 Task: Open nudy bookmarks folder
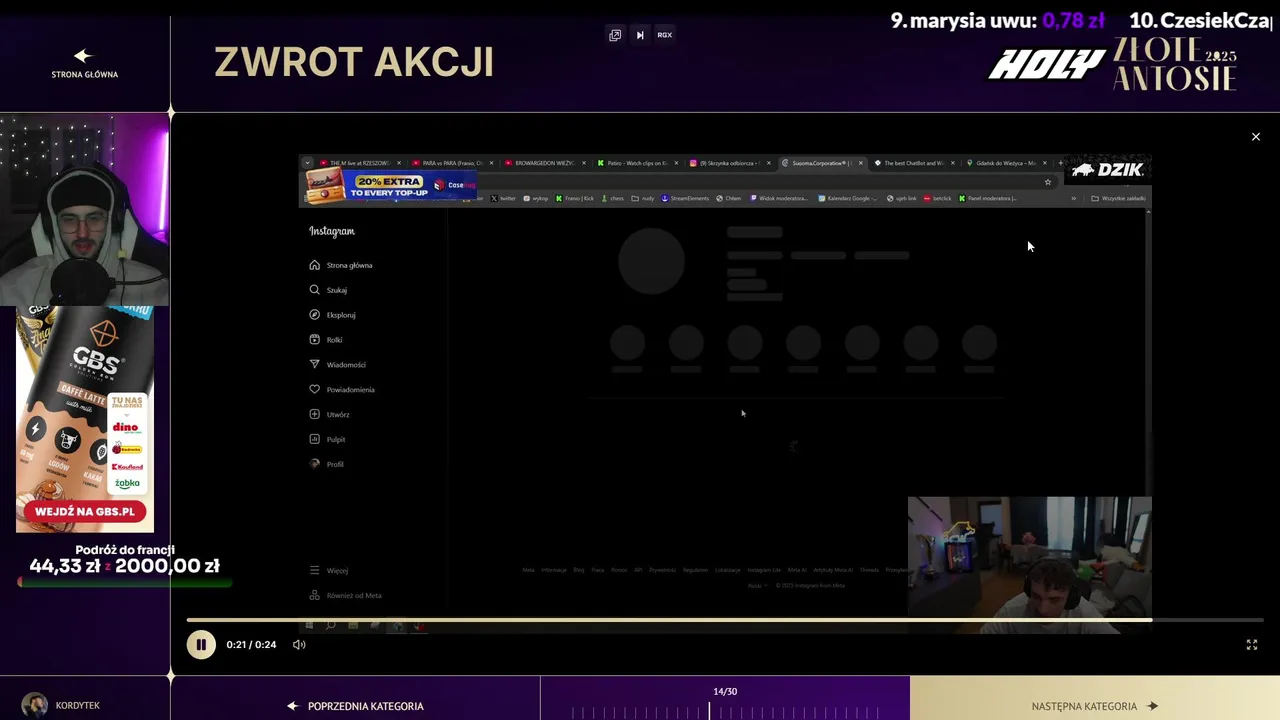643,198
